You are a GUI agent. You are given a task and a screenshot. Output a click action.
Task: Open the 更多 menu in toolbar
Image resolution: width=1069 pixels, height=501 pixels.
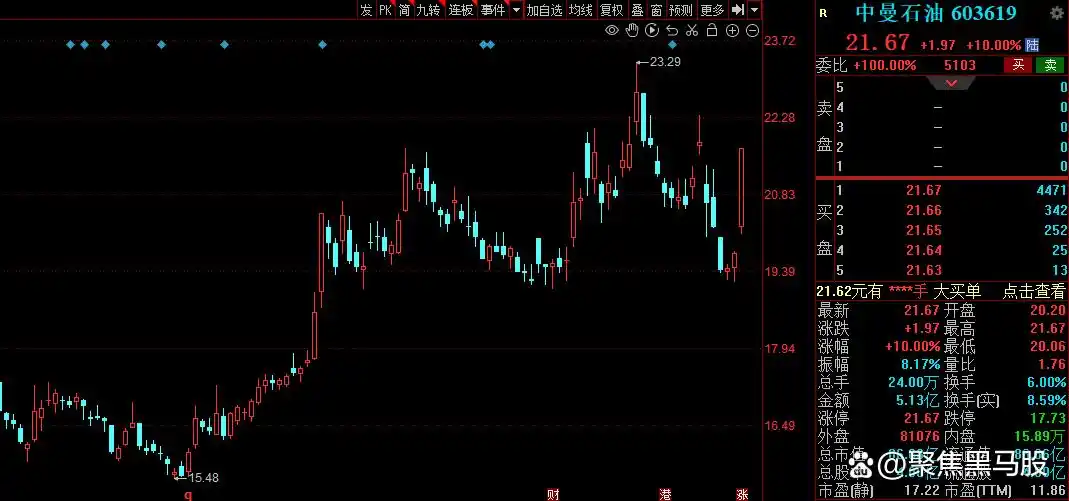click(712, 10)
